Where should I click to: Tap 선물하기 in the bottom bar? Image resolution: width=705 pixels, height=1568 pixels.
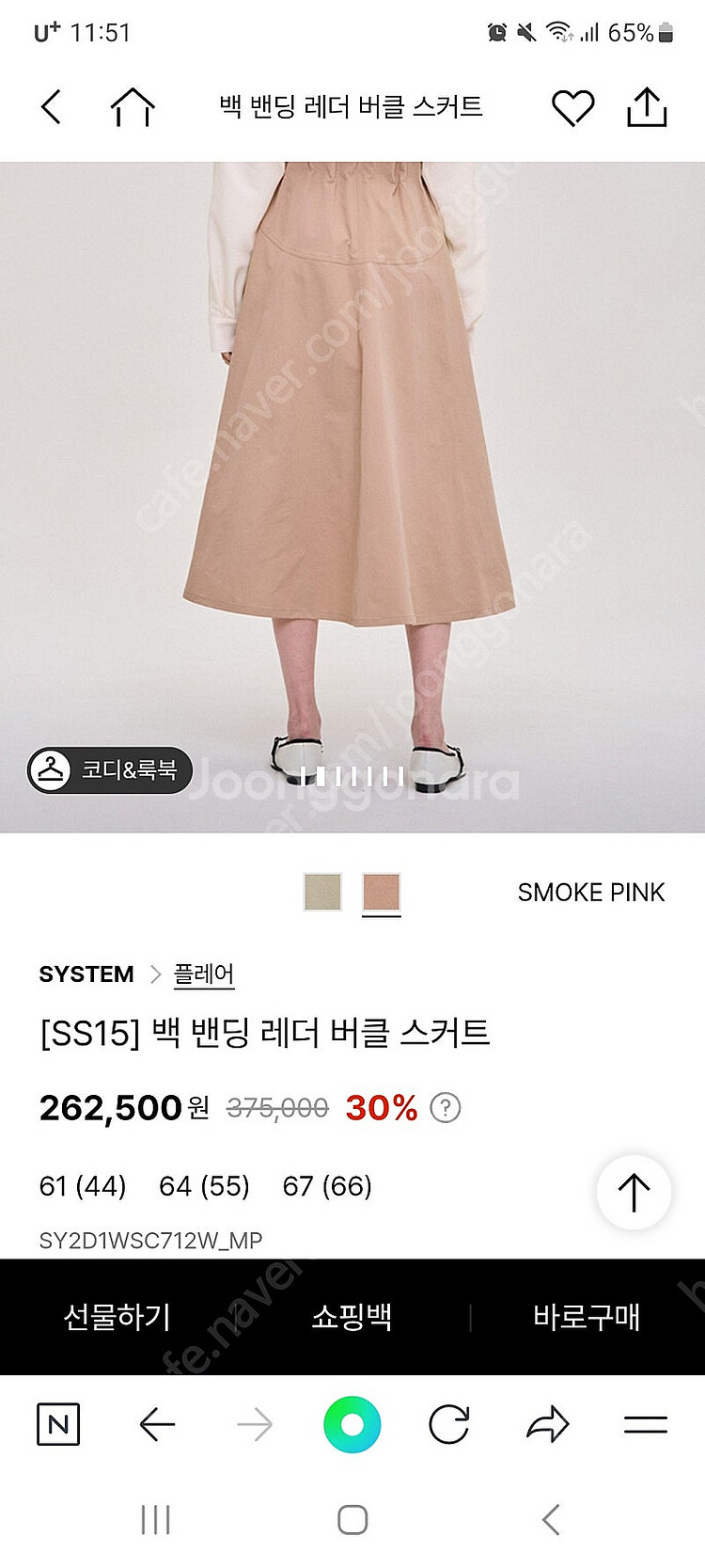(x=117, y=1317)
